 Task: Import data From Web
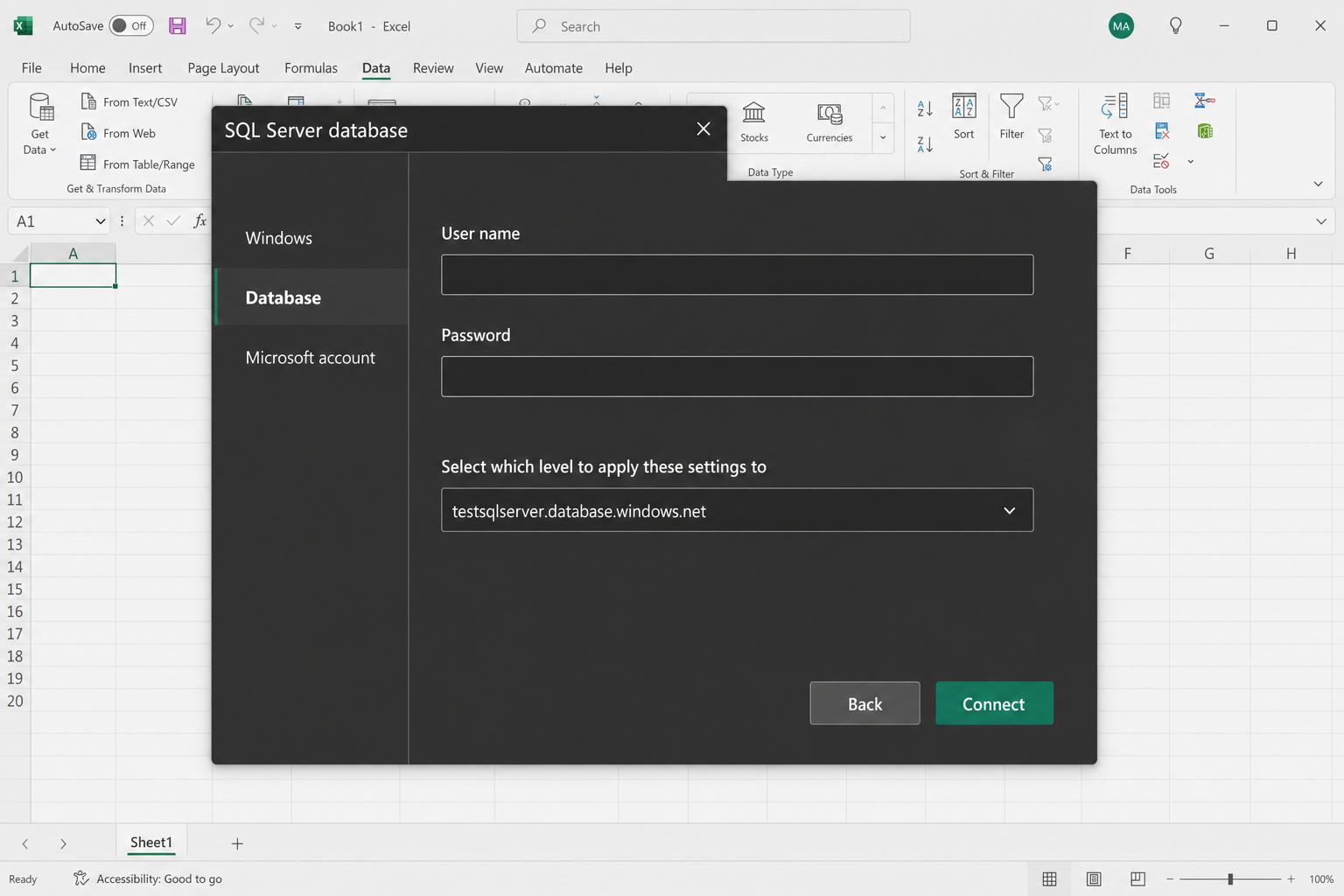(118, 133)
